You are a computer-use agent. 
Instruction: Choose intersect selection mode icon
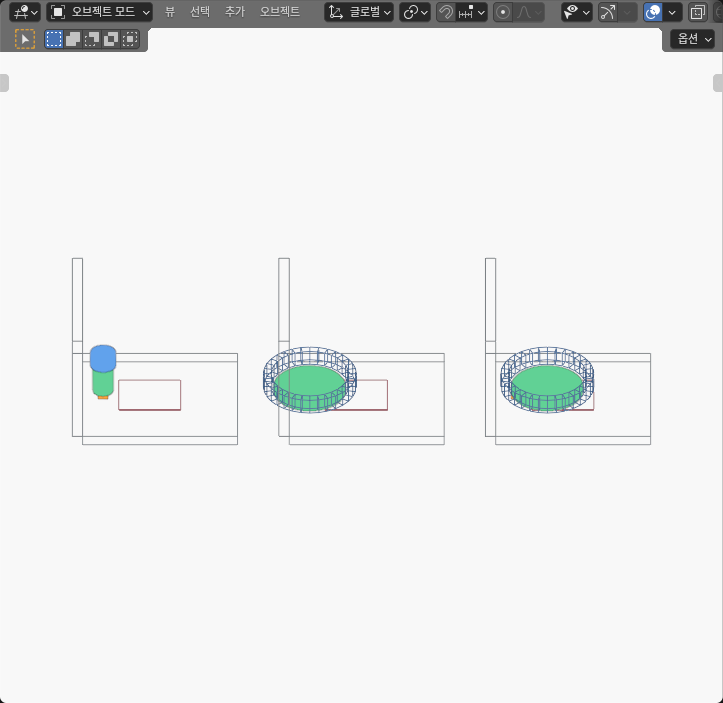click(x=130, y=39)
